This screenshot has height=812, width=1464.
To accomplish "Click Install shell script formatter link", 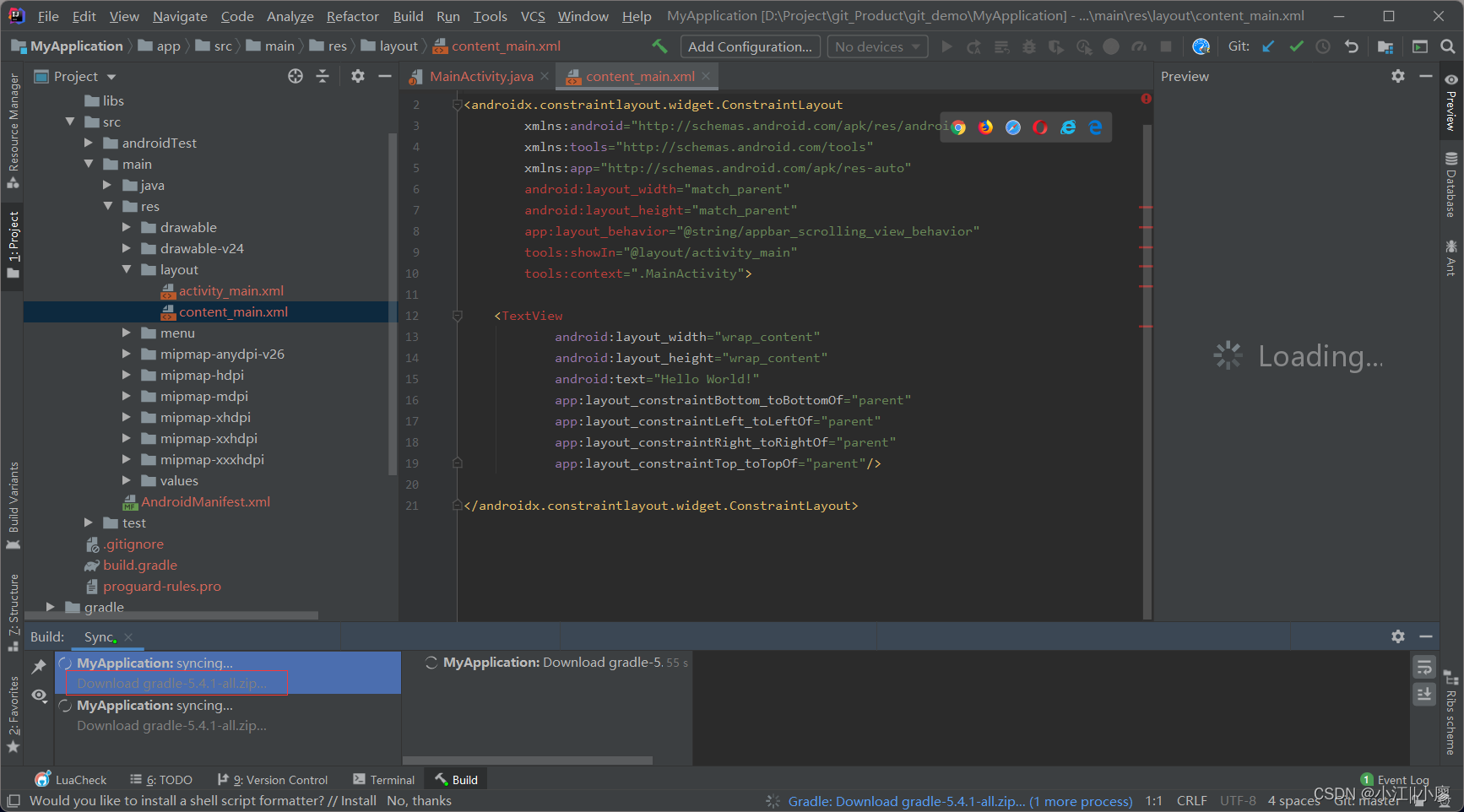I will coord(358,801).
